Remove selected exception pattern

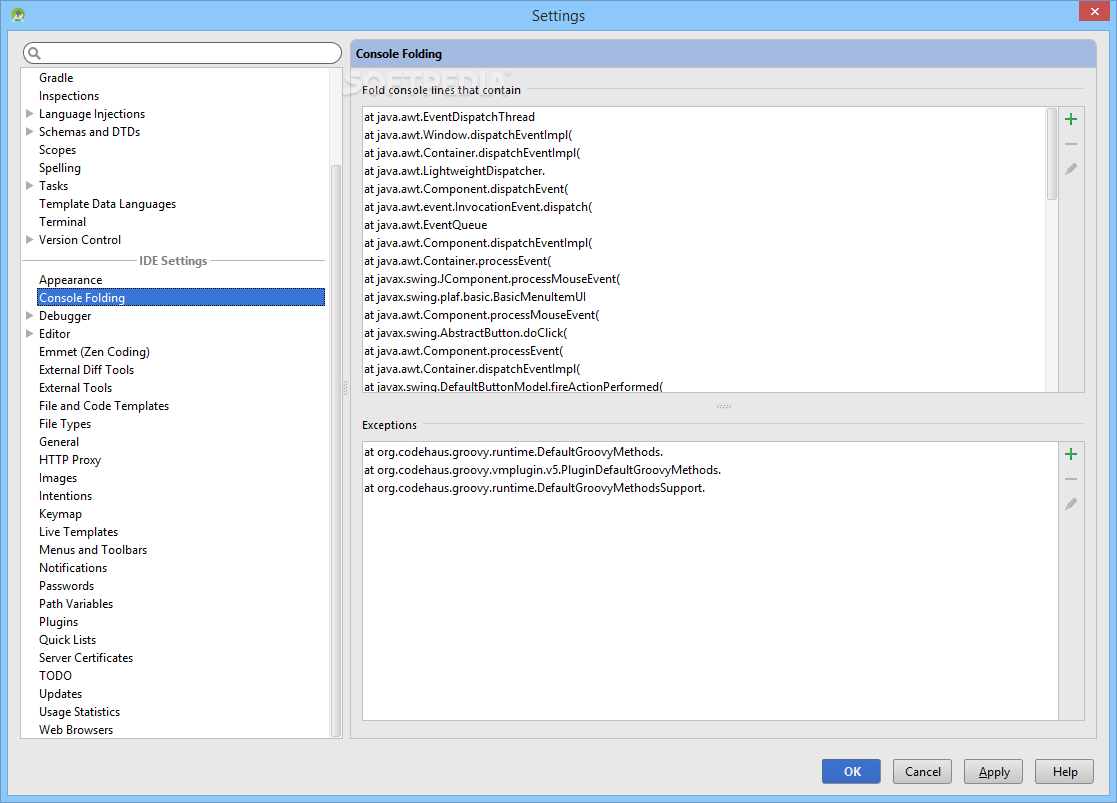tap(1071, 479)
